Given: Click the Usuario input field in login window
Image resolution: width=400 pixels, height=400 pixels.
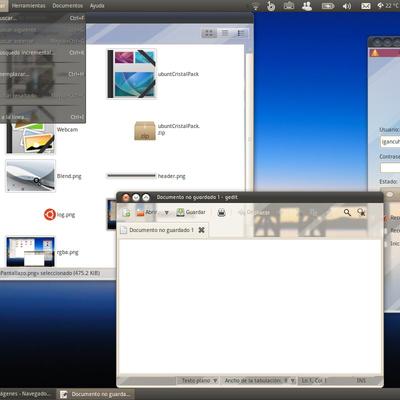Looking at the screenshot, I should (390, 141).
